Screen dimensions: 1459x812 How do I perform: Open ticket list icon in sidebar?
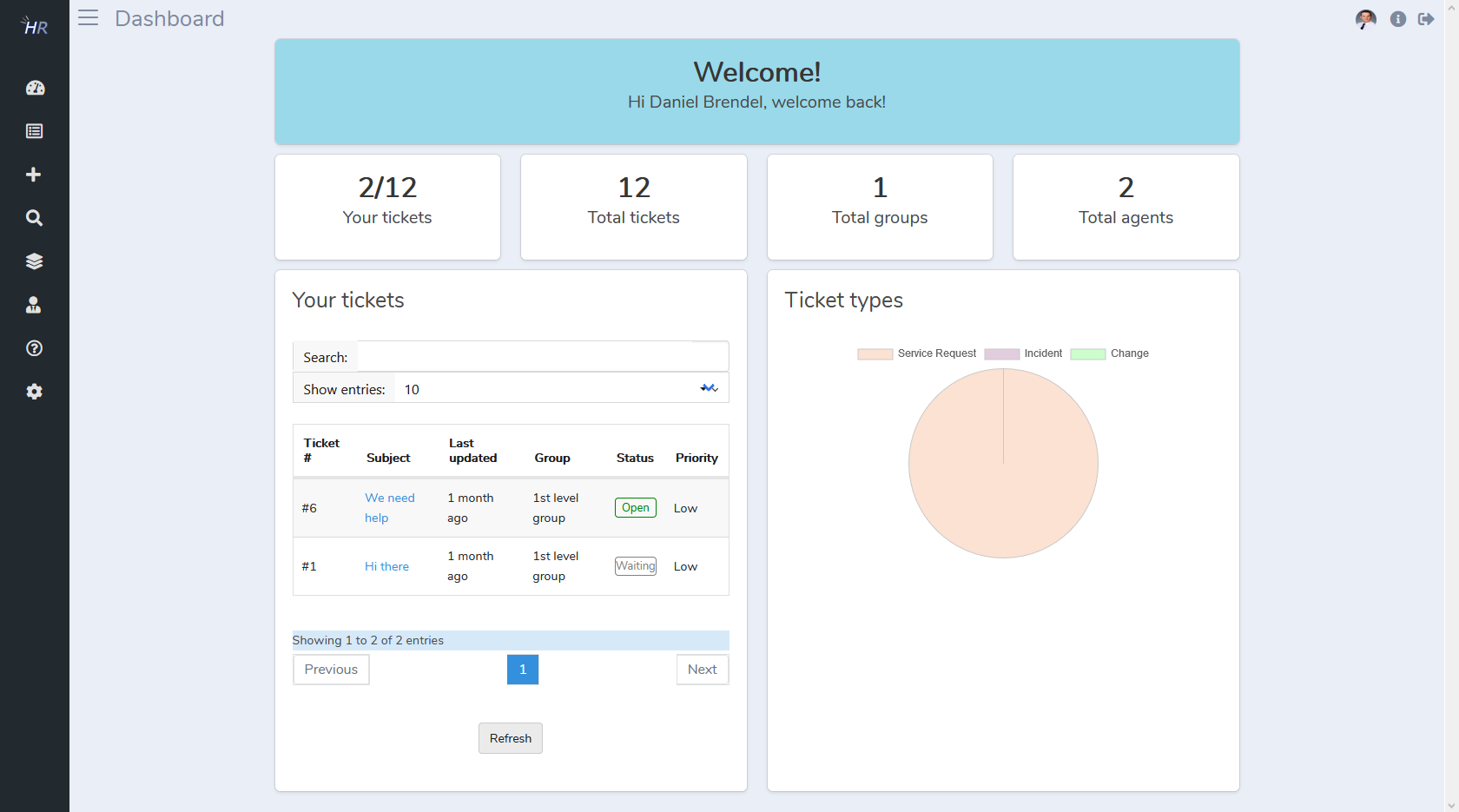tap(35, 131)
